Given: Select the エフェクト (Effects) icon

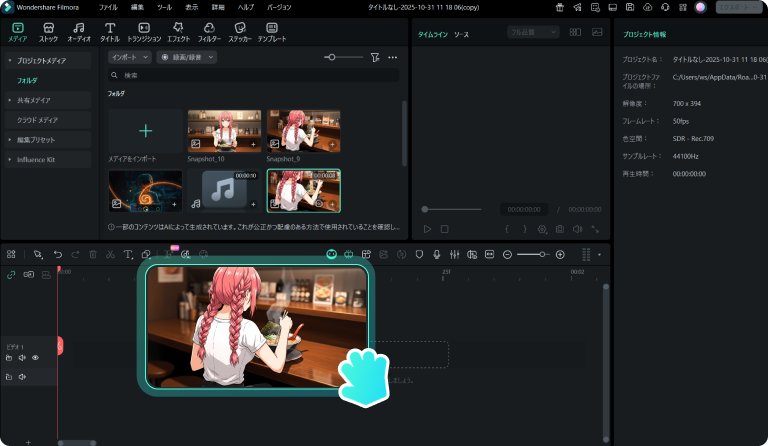Looking at the screenshot, I should (x=178, y=31).
